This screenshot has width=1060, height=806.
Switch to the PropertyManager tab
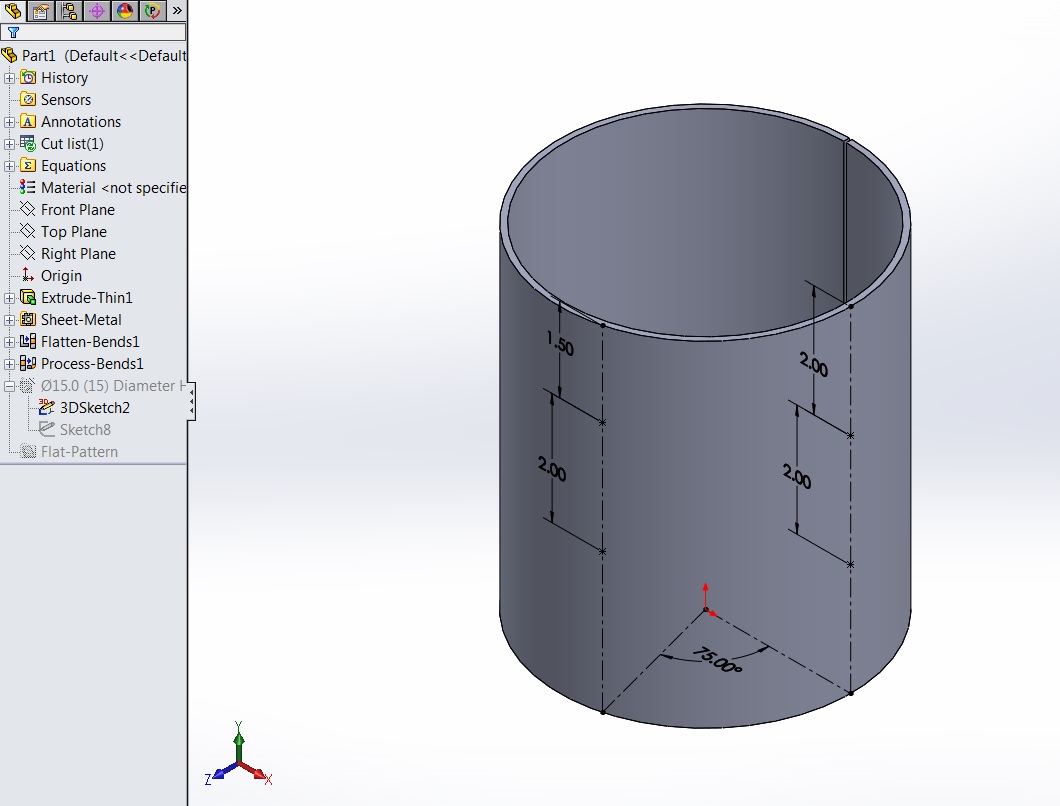40,11
